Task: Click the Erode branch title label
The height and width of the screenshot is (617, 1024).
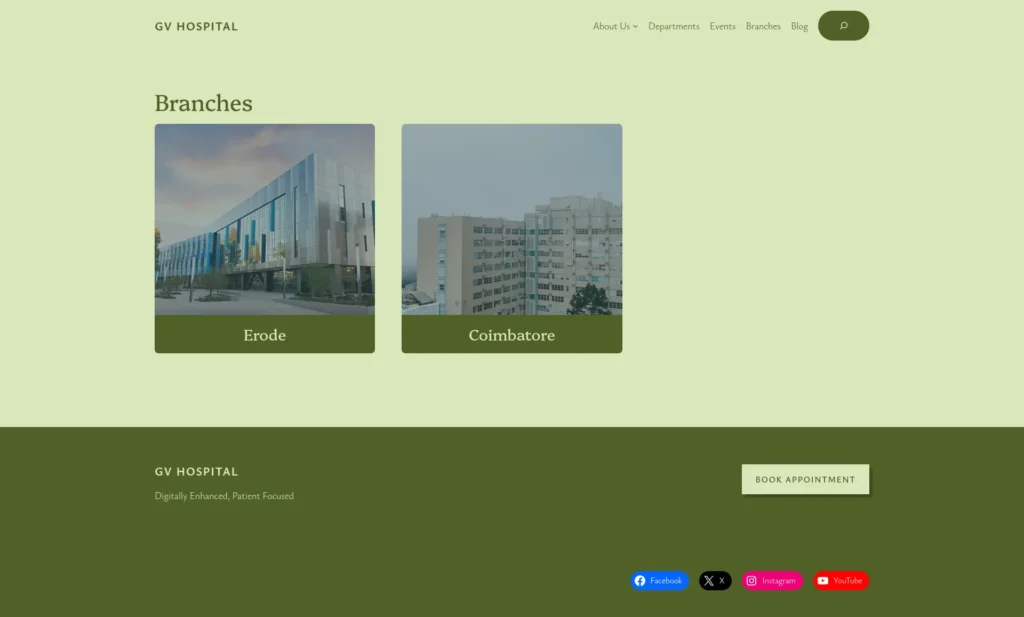Action: pyautogui.click(x=265, y=335)
